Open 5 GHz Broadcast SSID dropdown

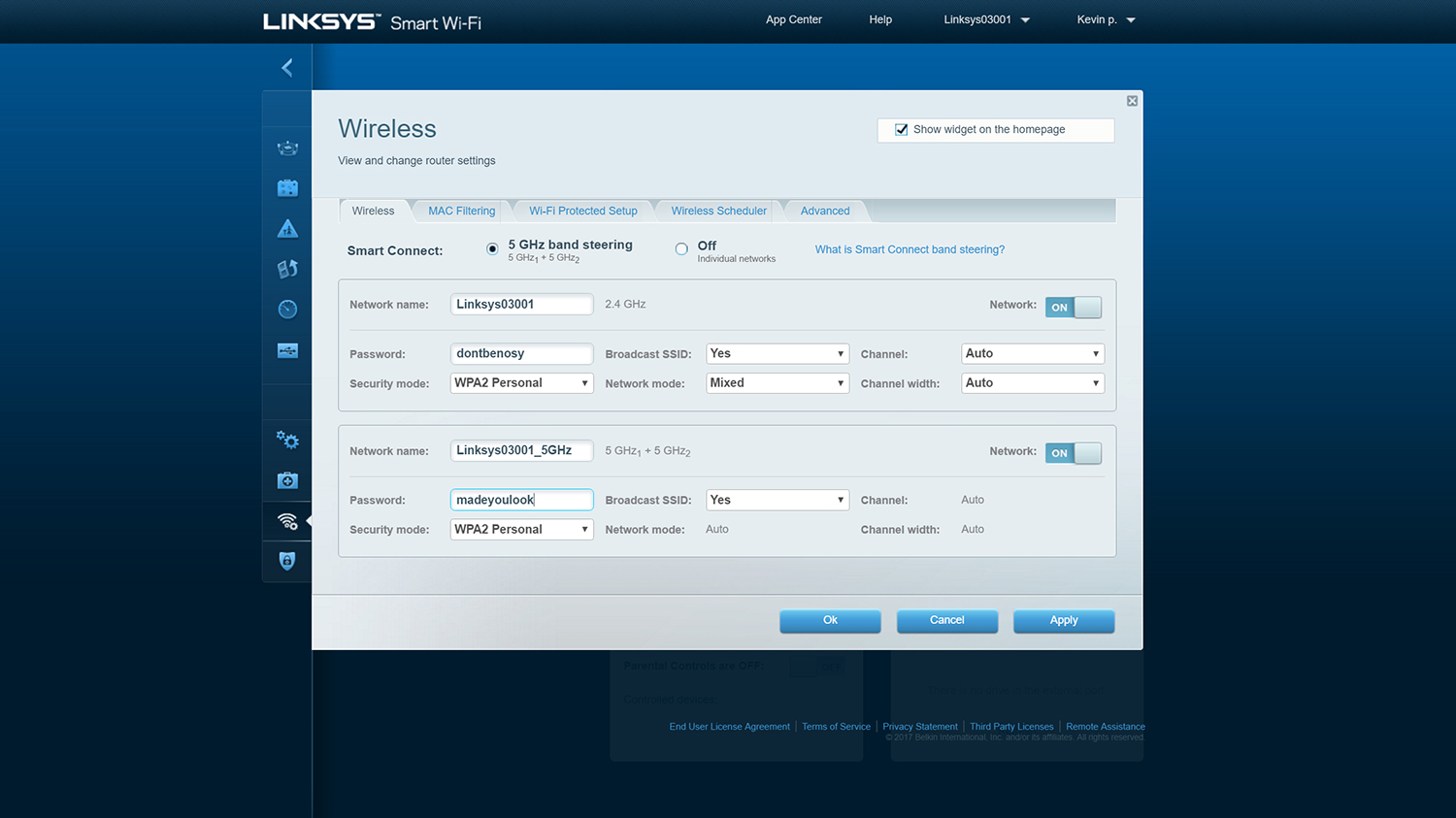coord(778,500)
